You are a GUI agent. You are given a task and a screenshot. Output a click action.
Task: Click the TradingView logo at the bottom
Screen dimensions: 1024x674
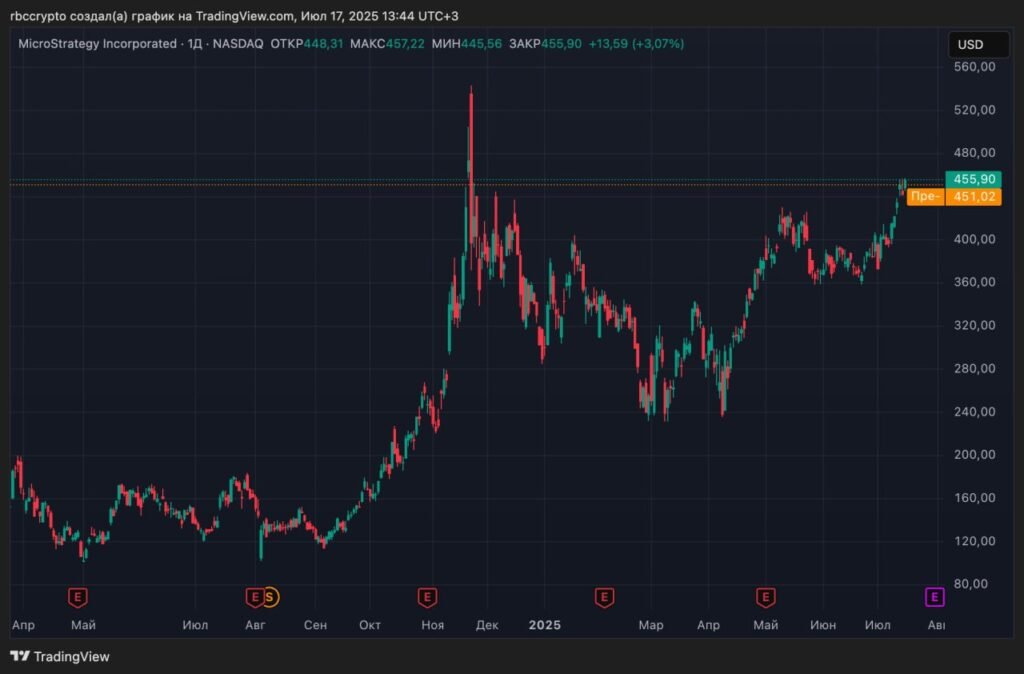pos(60,656)
